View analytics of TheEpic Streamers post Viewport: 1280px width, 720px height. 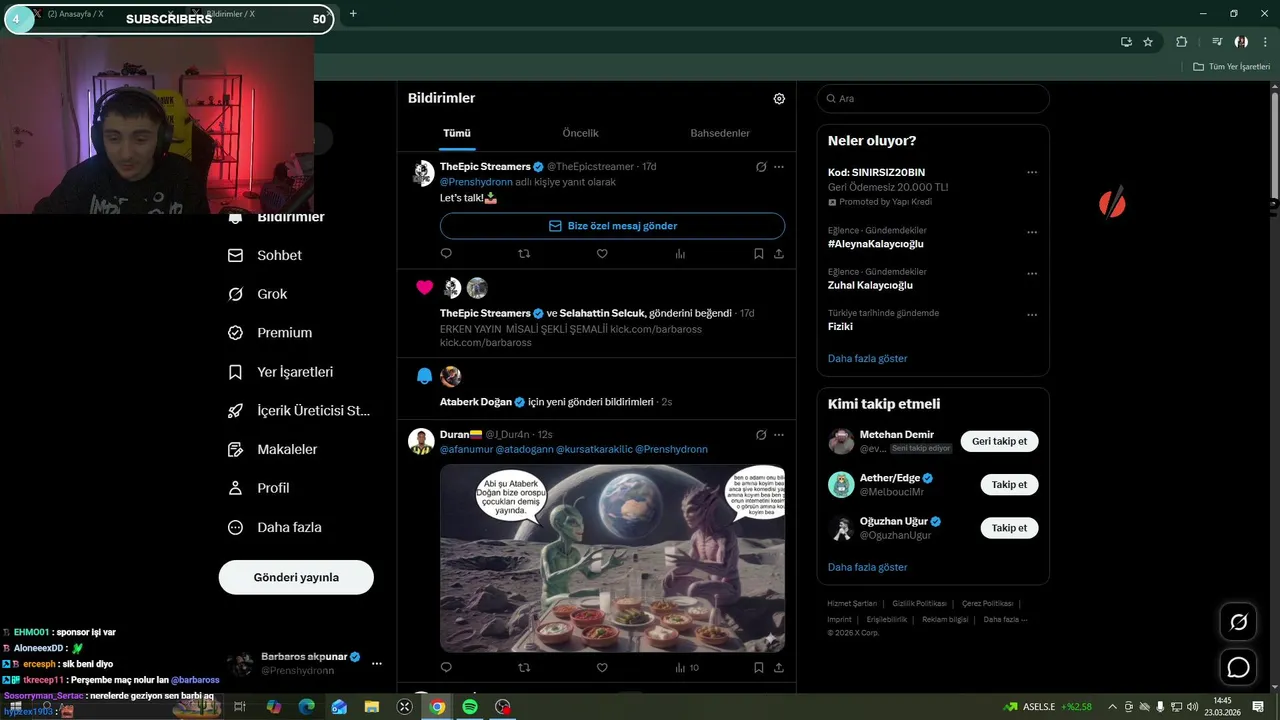coord(680,254)
